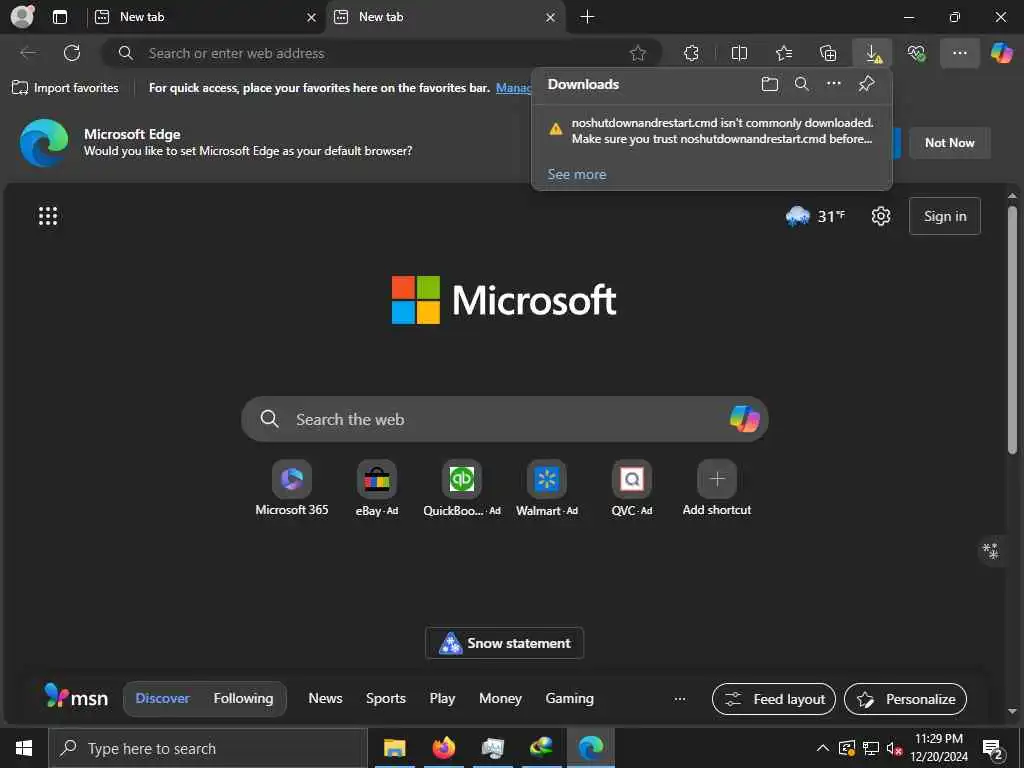Open the tab actions menu icon
This screenshot has width=1024, height=768.
point(60,17)
